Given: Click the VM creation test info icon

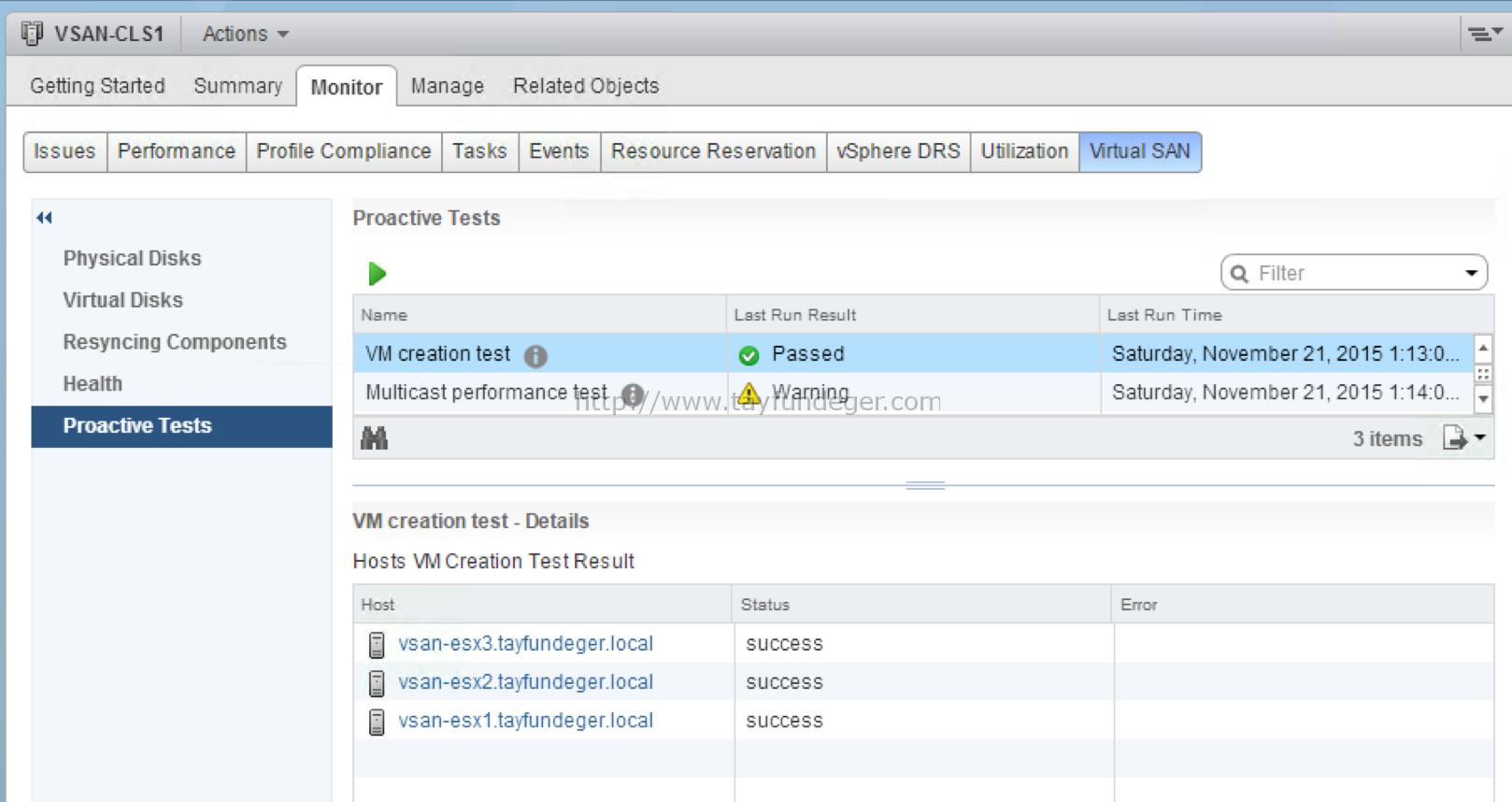Looking at the screenshot, I should click(535, 355).
